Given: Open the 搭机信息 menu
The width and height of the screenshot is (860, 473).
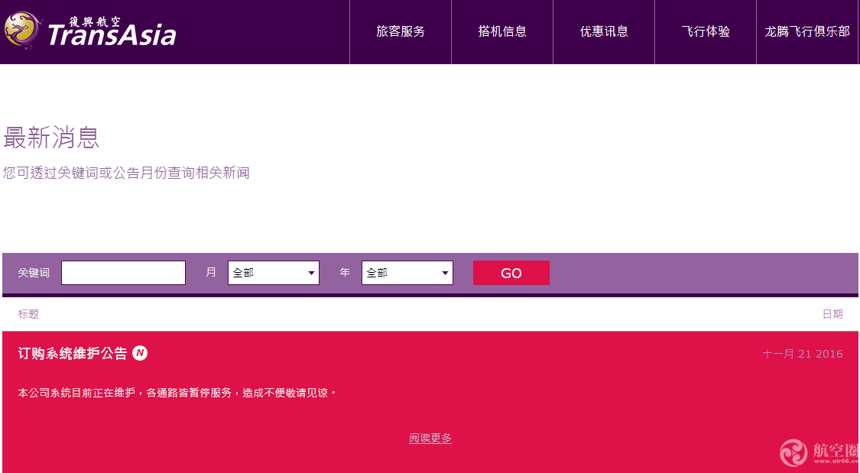Looking at the screenshot, I should (502, 32).
